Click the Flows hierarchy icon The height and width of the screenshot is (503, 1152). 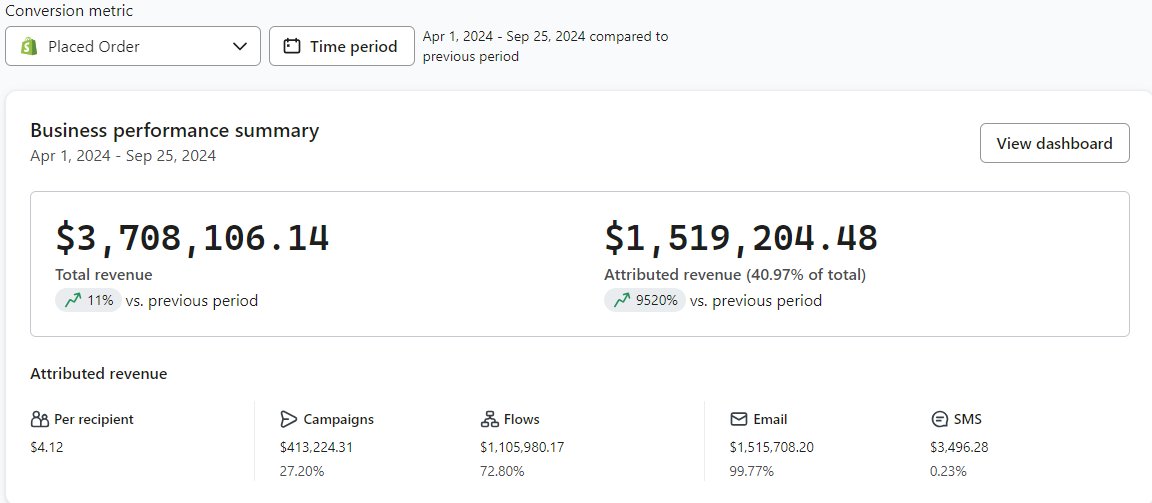click(x=489, y=419)
